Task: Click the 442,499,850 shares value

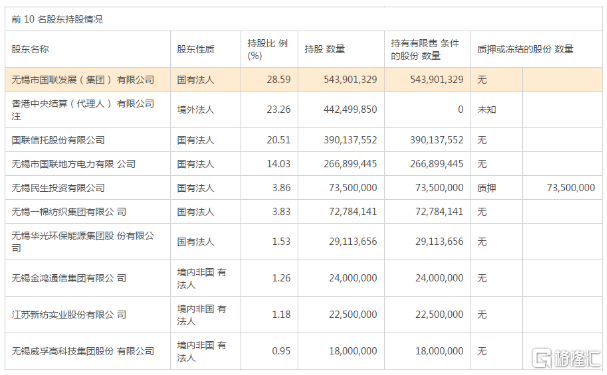Action: tap(350, 110)
